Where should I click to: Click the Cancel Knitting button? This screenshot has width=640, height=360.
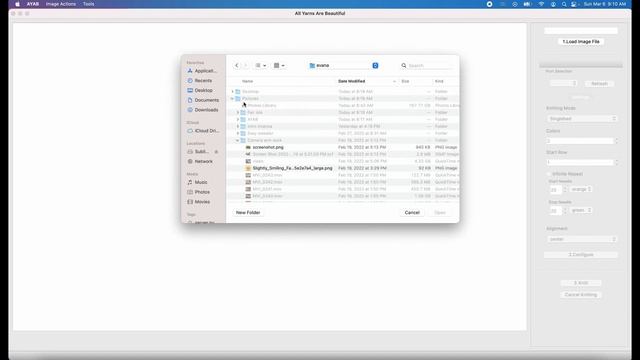[581, 295]
